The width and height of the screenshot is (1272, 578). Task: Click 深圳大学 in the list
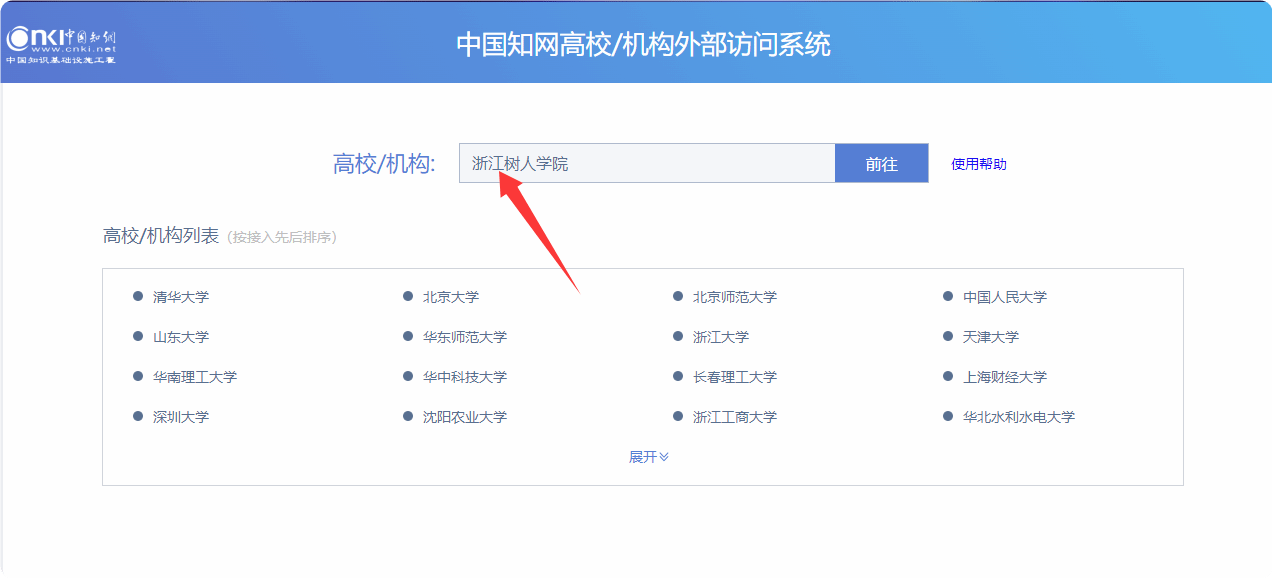tap(180, 417)
